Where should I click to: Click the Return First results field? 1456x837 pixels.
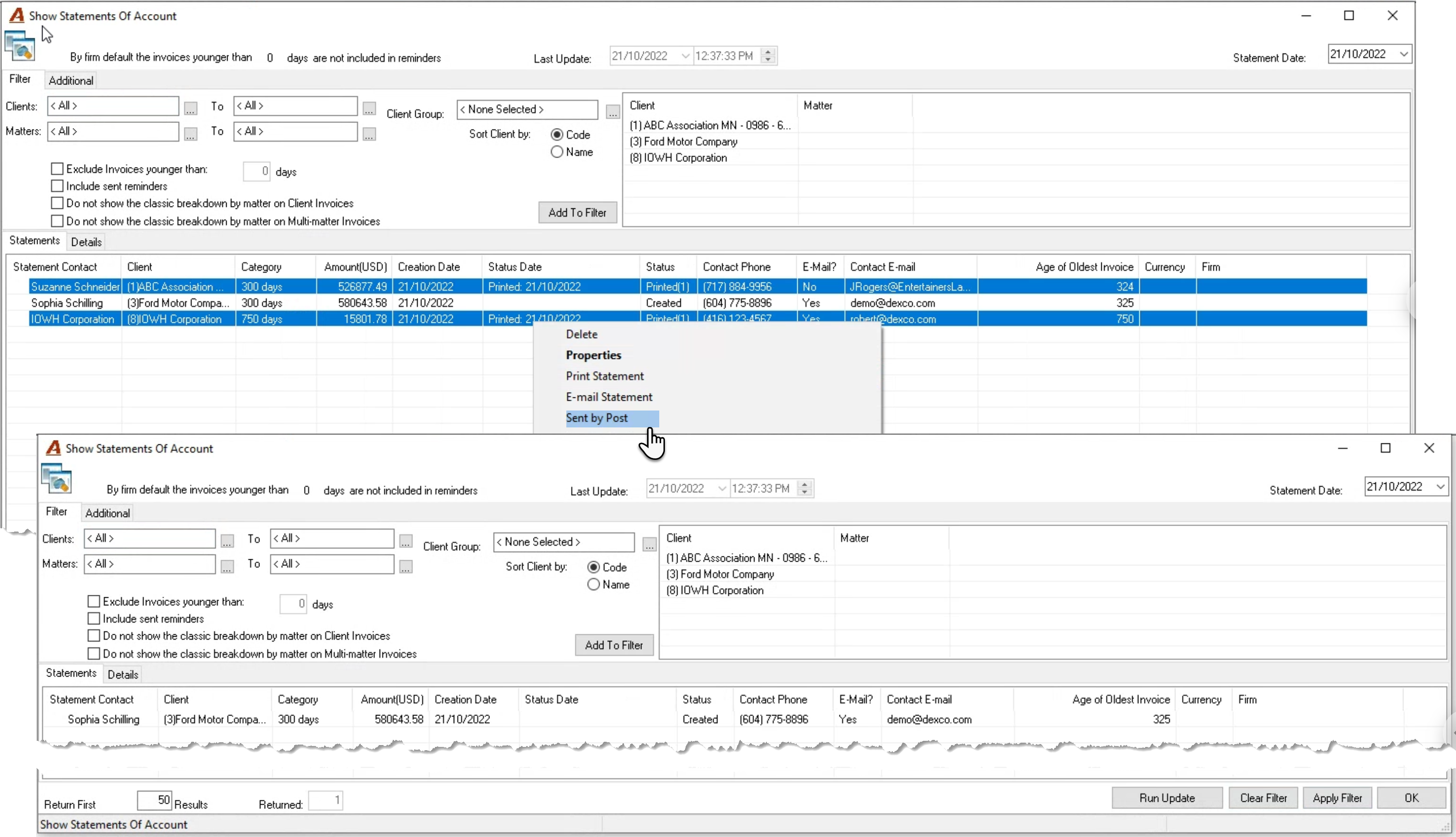point(154,800)
